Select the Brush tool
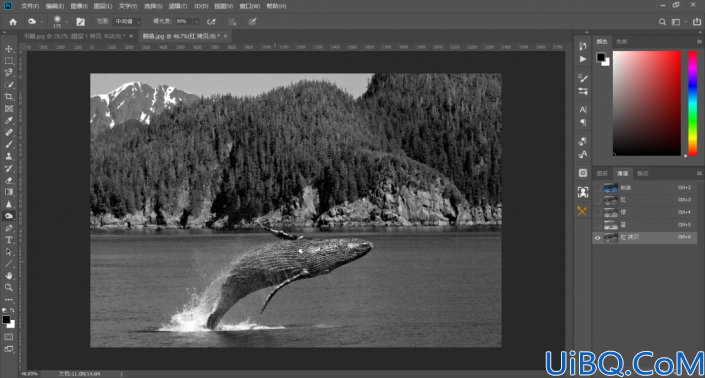Image resolution: width=705 pixels, height=378 pixels. coord(9,144)
